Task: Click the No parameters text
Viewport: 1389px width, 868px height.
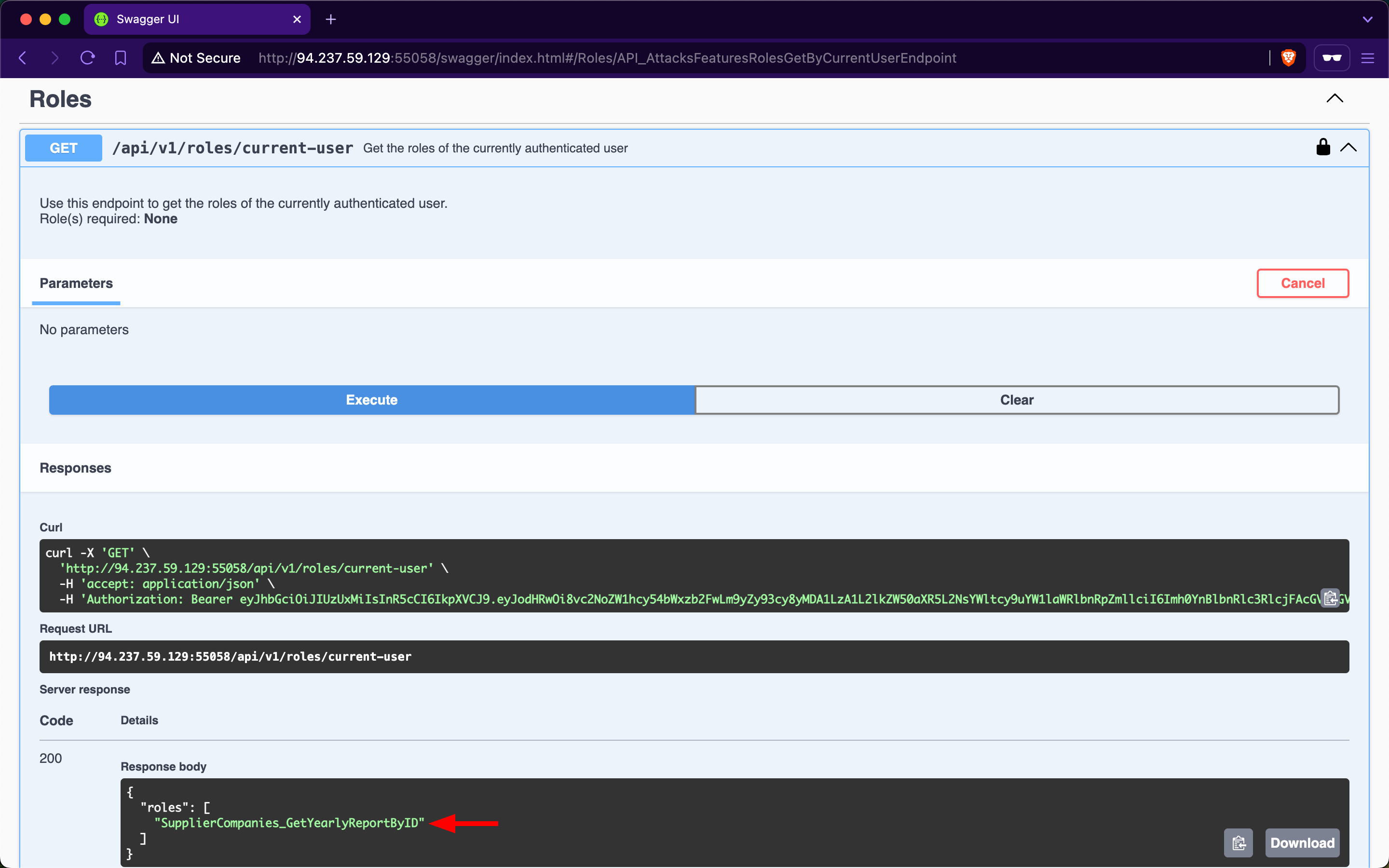Action: tap(84, 329)
